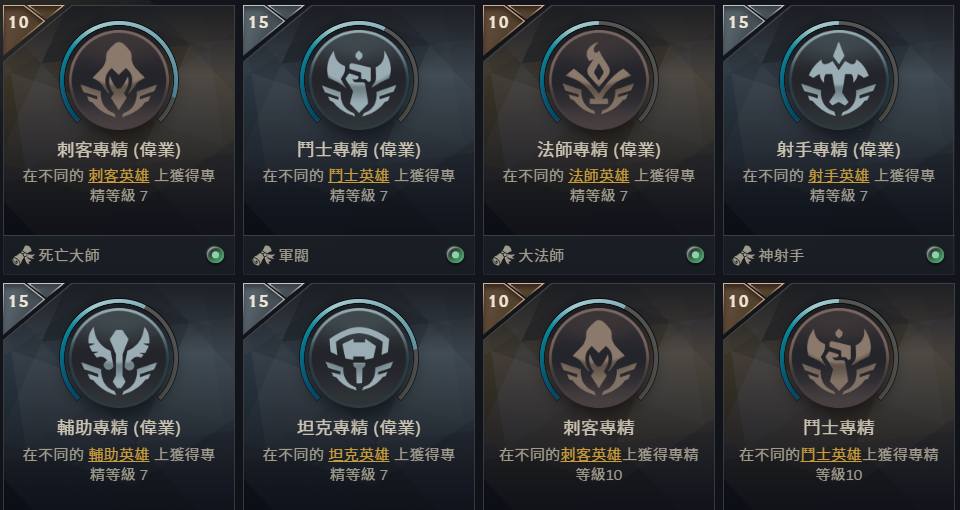This screenshot has height=510, width=960.
Task: Open the 輔助英雄 highlighted link
Action: pyautogui.click(x=119, y=454)
